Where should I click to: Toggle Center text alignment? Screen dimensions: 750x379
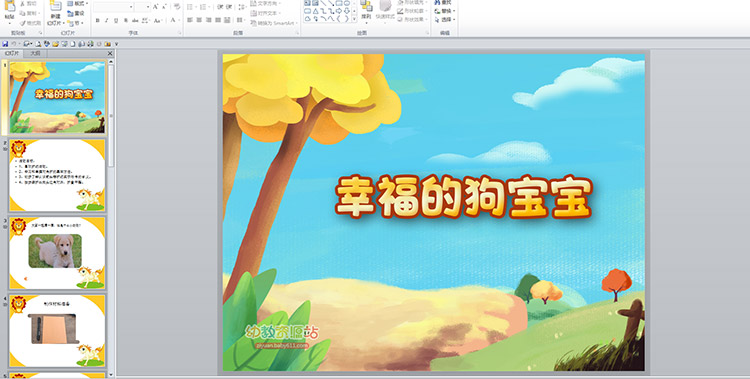click(199, 20)
